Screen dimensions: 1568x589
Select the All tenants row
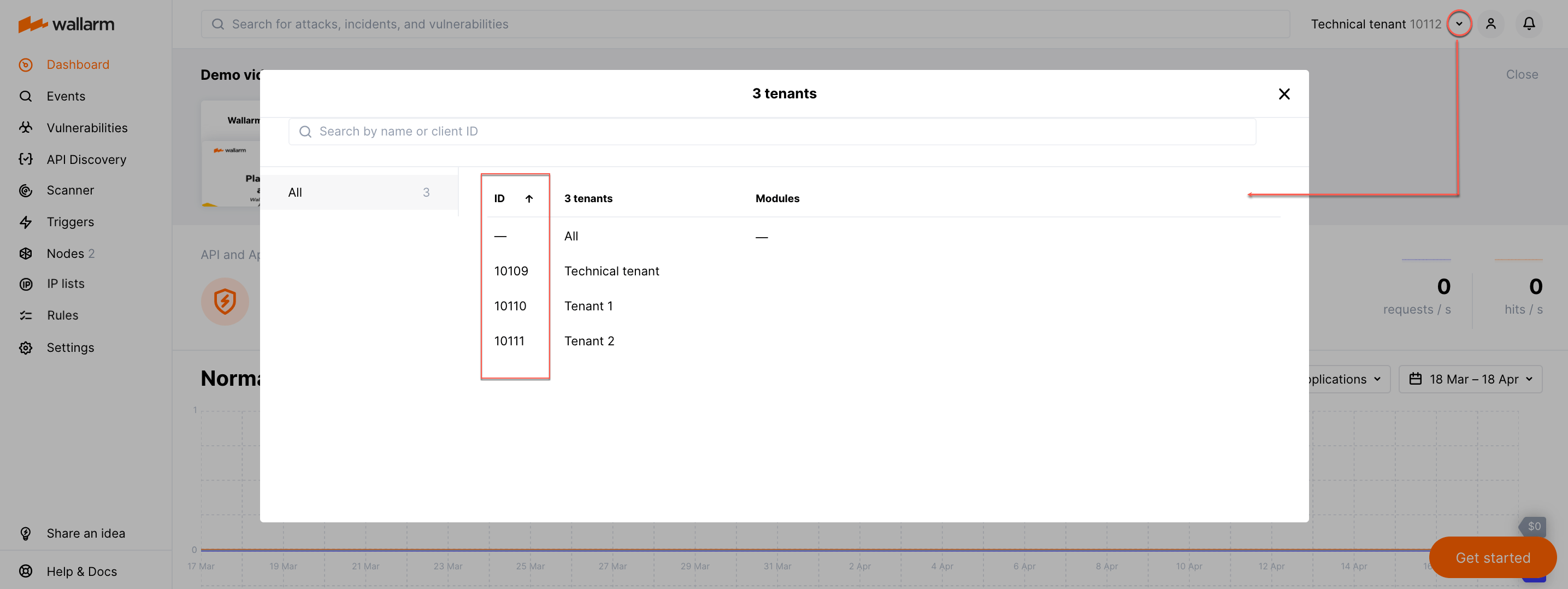[570, 236]
